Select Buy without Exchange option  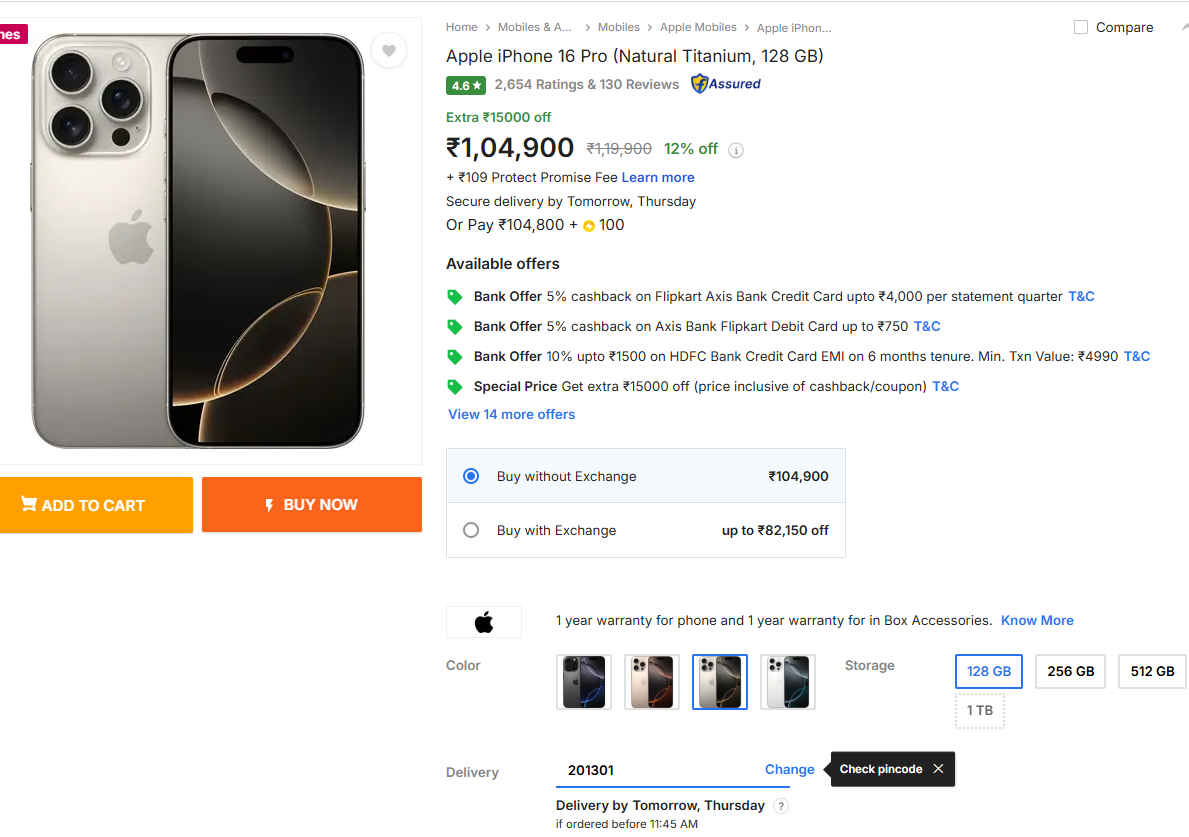pyautogui.click(x=471, y=476)
